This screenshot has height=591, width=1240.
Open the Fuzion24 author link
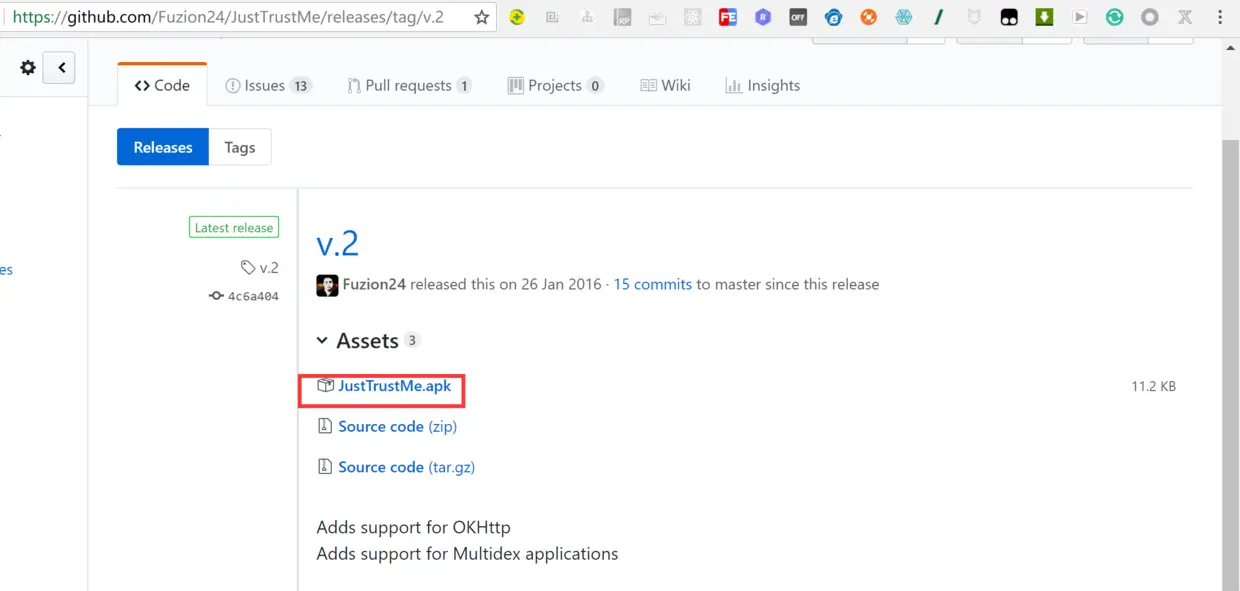point(374,284)
